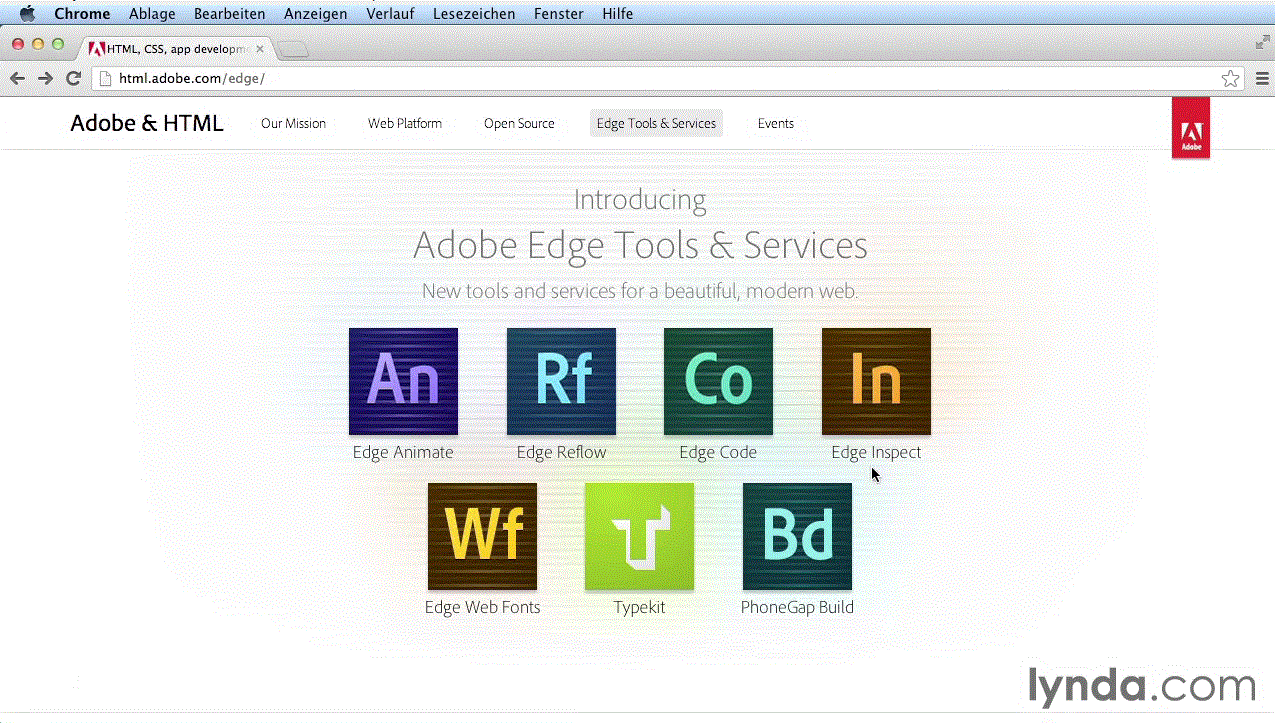This screenshot has width=1275, height=723.
Task: Go forward with the browser forward arrow
Action: [x=45, y=78]
